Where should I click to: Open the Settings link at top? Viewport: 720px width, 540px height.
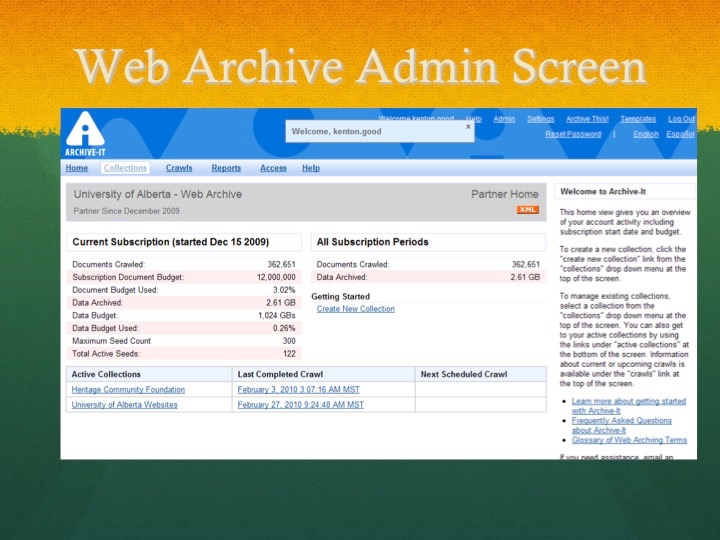pyautogui.click(x=540, y=119)
